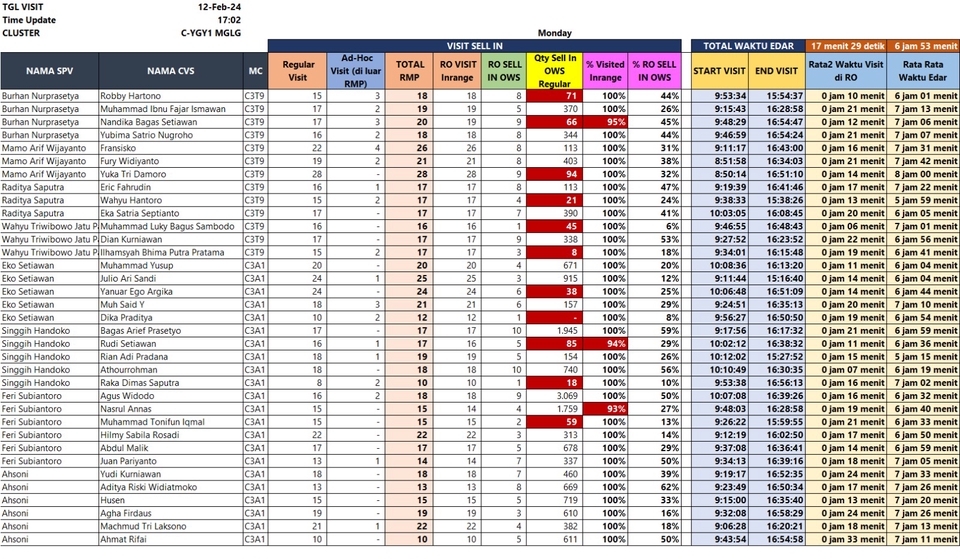This screenshot has height=559, width=960.
Task: Select the Abdul Malik name cell
Action: click(171, 448)
